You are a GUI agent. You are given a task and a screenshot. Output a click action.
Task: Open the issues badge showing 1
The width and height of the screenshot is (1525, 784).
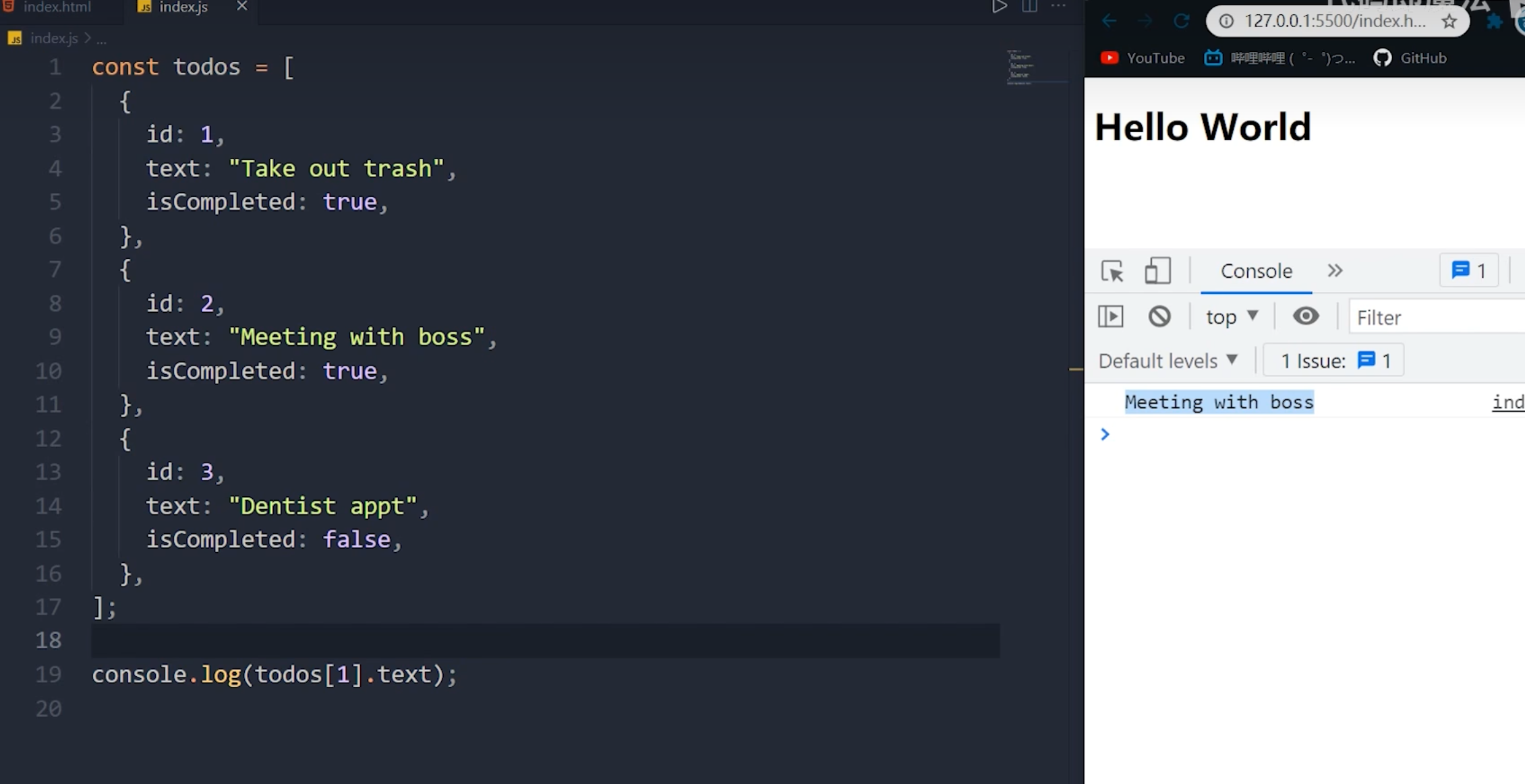(1469, 270)
